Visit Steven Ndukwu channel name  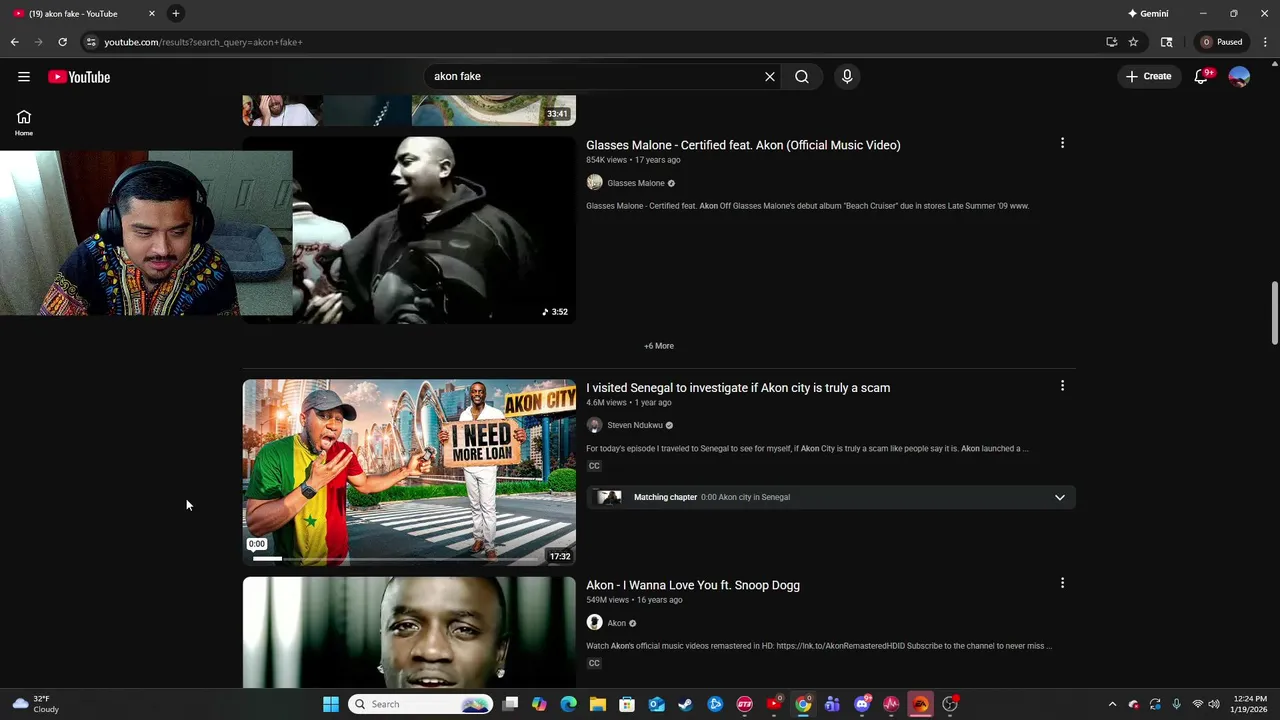pyautogui.click(x=635, y=425)
